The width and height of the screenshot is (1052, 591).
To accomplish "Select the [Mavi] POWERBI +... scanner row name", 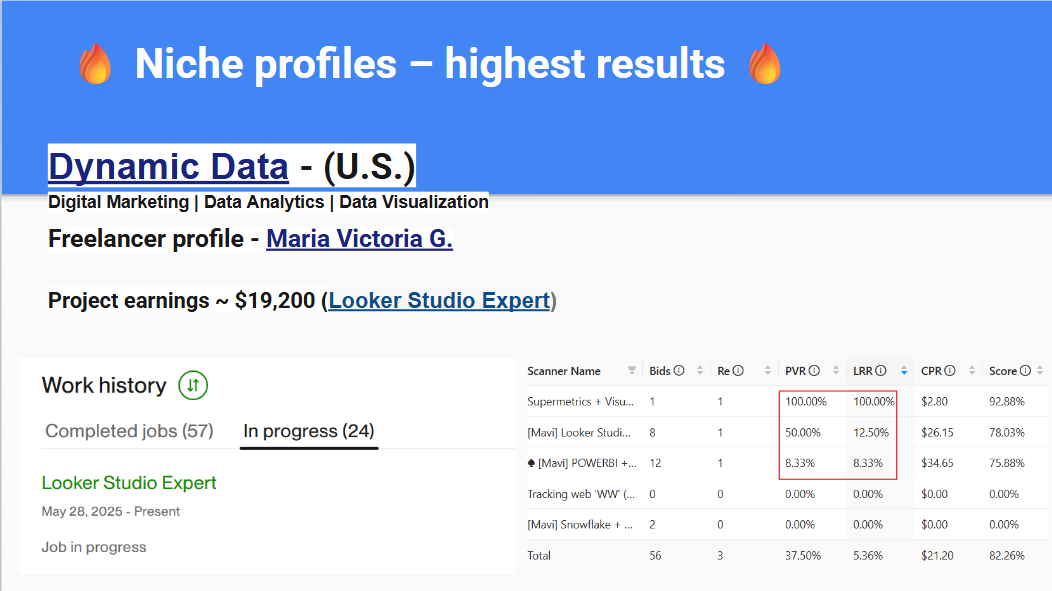I will 582,464.
